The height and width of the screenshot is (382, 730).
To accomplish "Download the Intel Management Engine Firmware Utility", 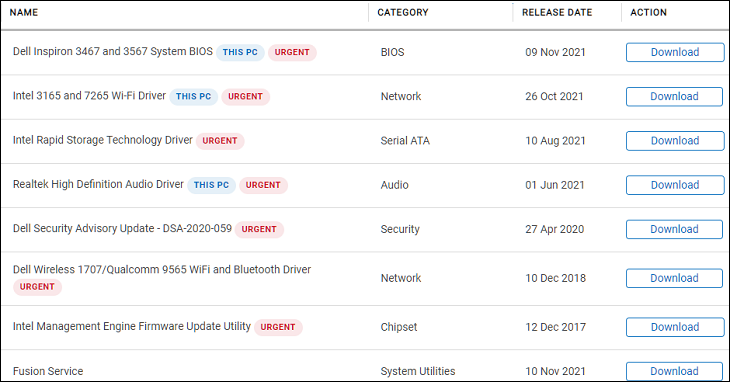I will (x=675, y=327).
